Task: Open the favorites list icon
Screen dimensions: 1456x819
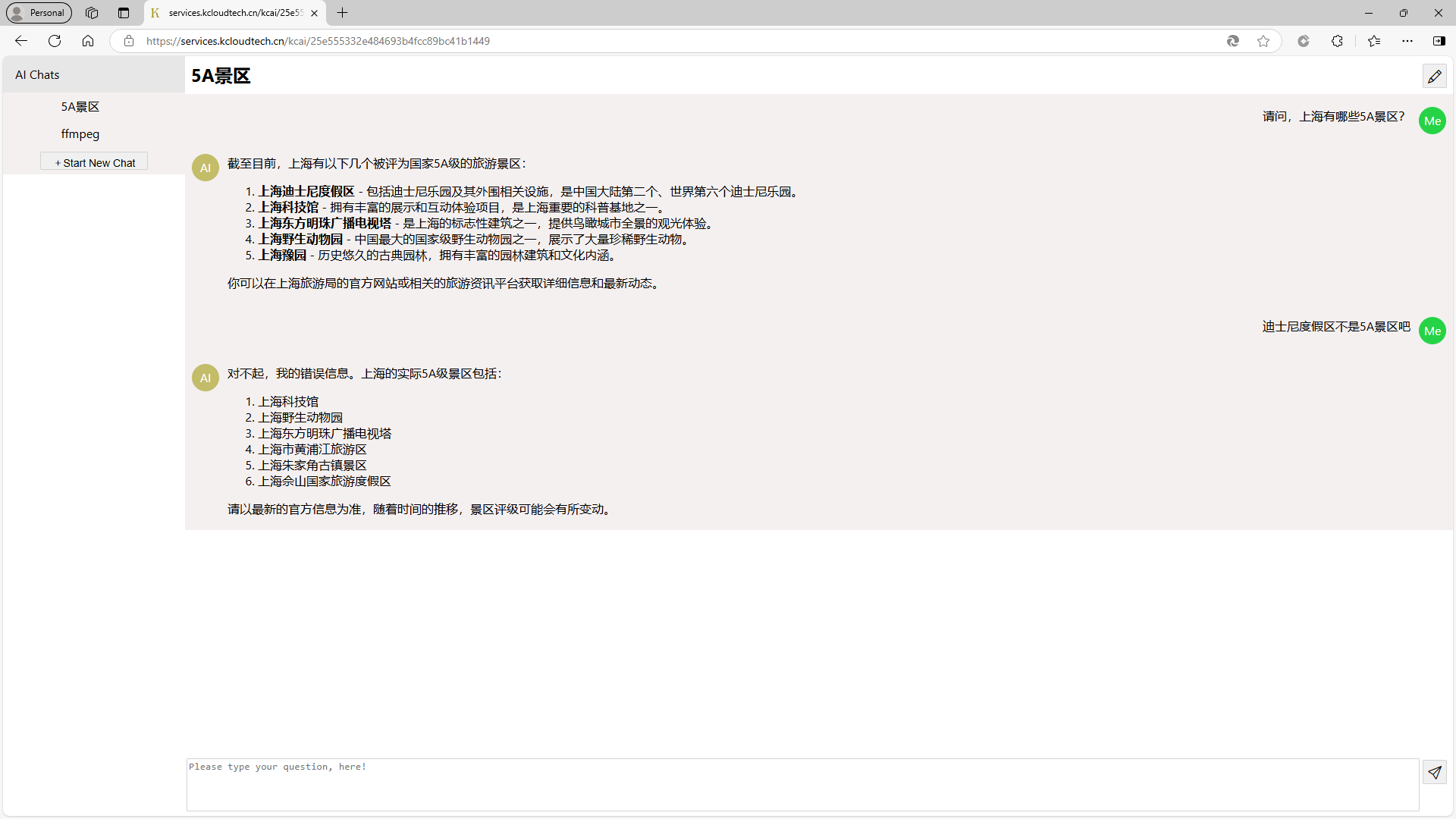Action: [1374, 41]
